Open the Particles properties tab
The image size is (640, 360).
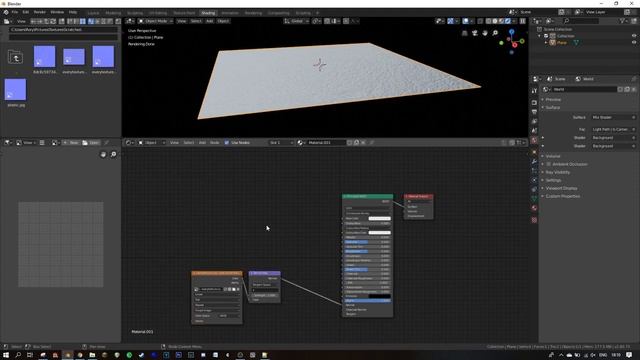click(x=534, y=171)
